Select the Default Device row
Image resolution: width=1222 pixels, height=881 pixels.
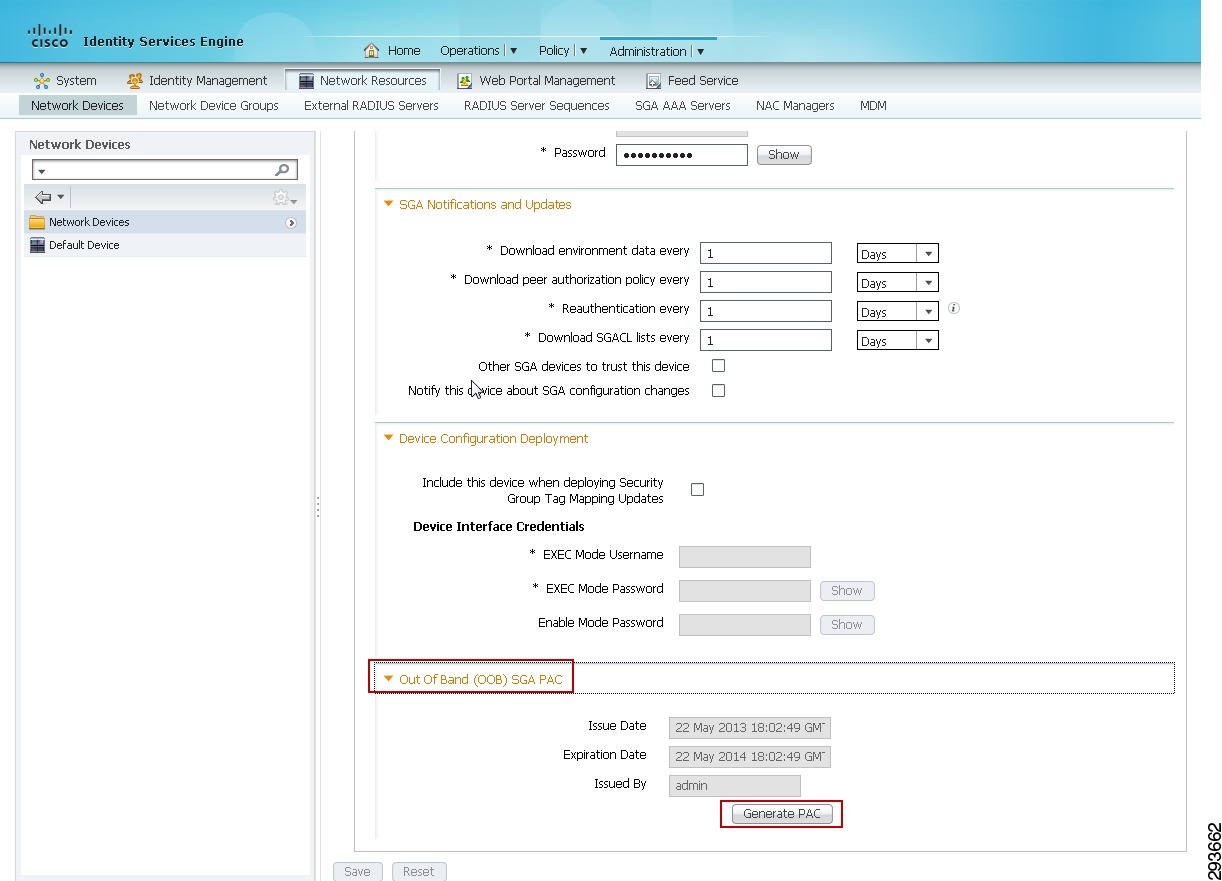[x=164, y=245]
